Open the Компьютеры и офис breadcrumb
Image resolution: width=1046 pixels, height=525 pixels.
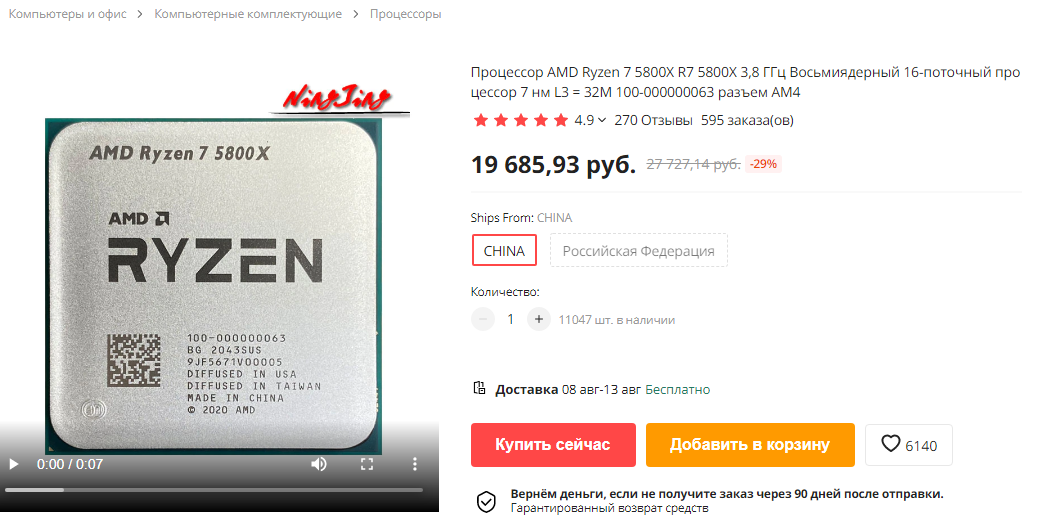tap(67, 14)
